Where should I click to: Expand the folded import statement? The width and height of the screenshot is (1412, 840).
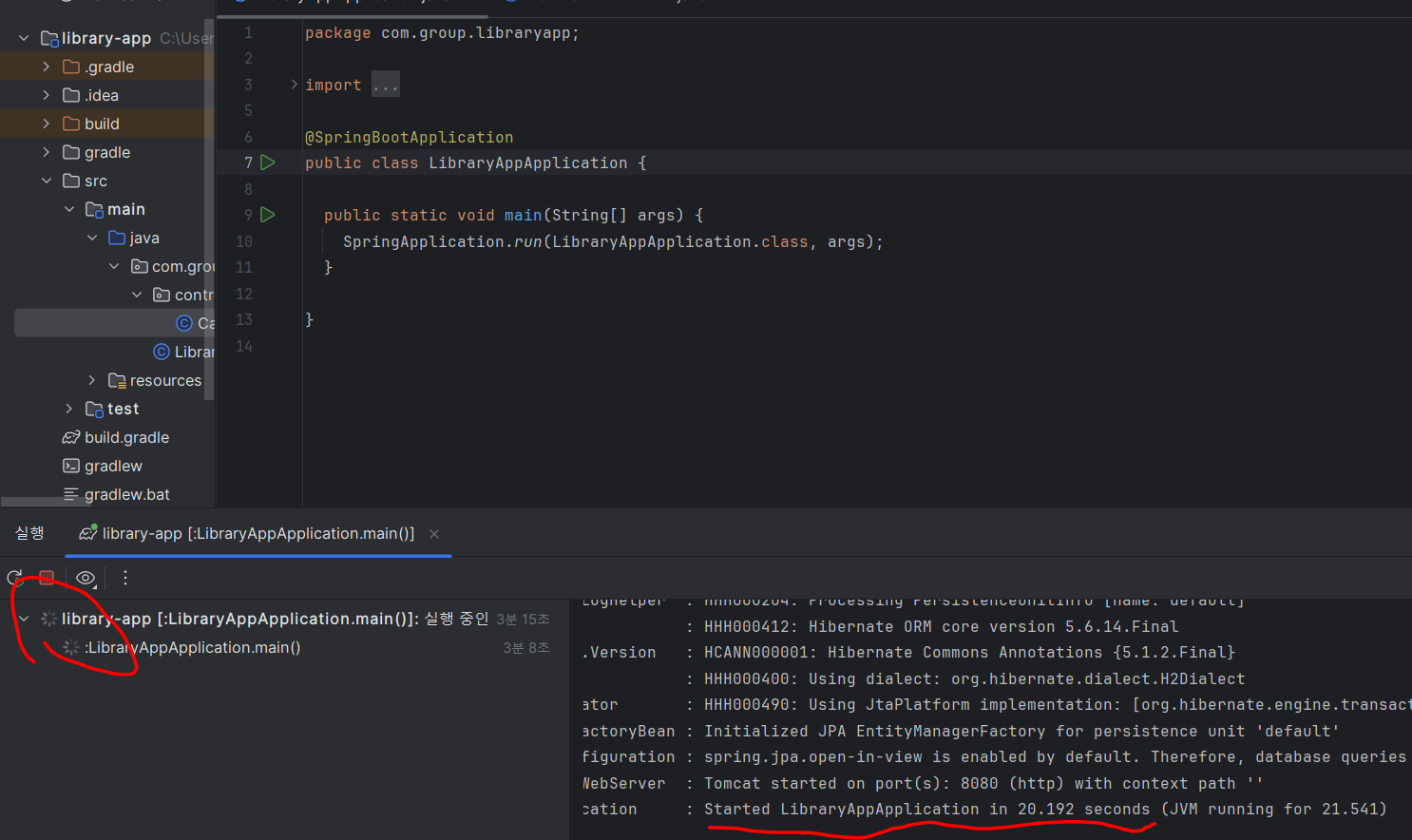coord(294,85)
